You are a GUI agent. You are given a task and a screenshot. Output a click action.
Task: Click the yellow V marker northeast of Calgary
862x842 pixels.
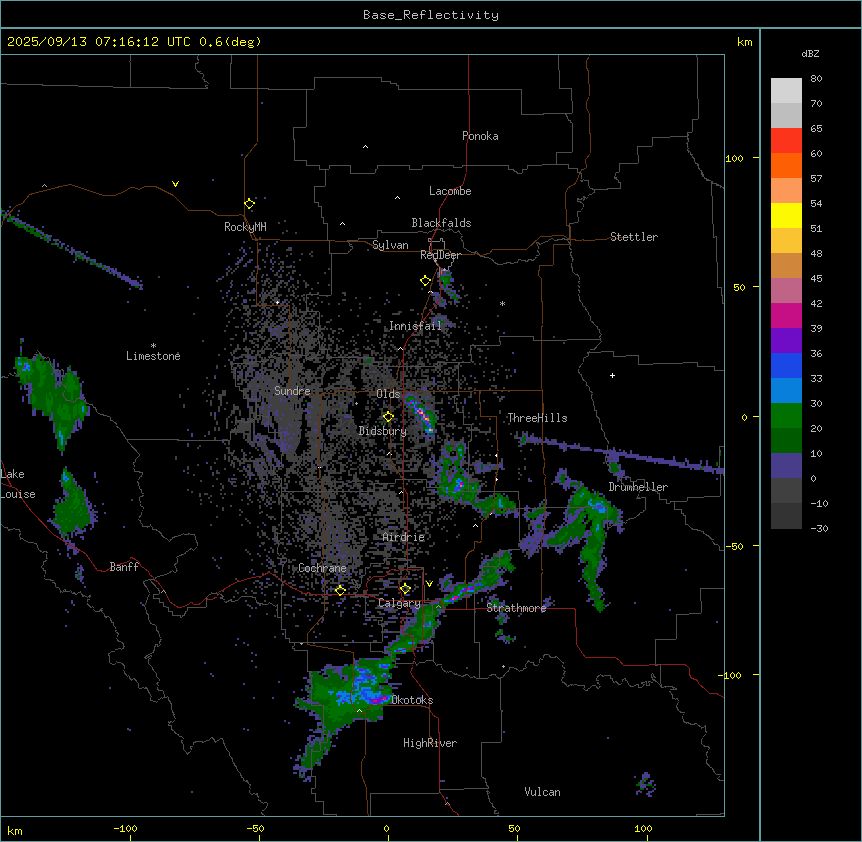pyautogui.click(x=429, y=584)
